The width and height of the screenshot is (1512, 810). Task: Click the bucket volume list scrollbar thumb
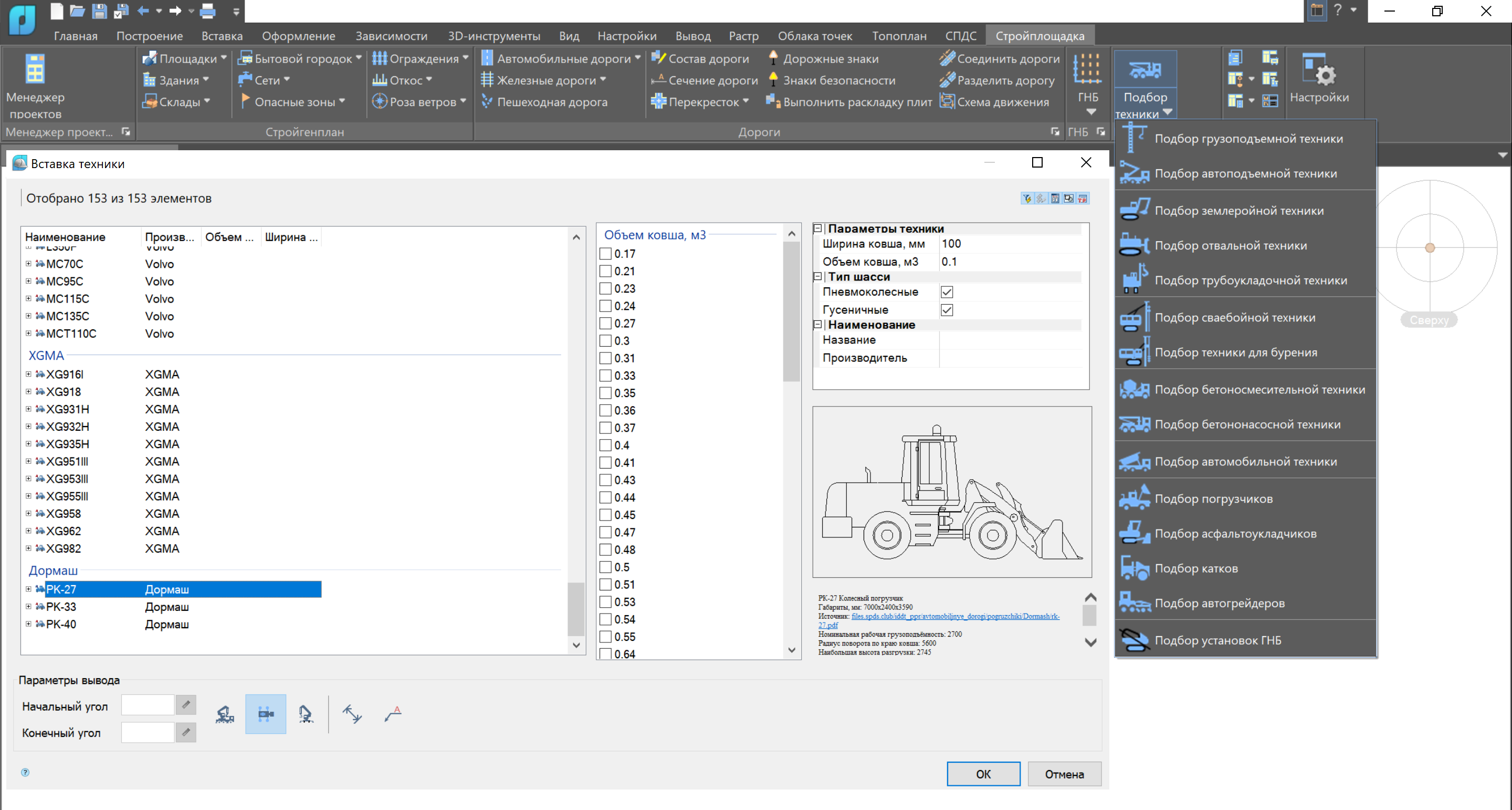[x=792, y=311]
